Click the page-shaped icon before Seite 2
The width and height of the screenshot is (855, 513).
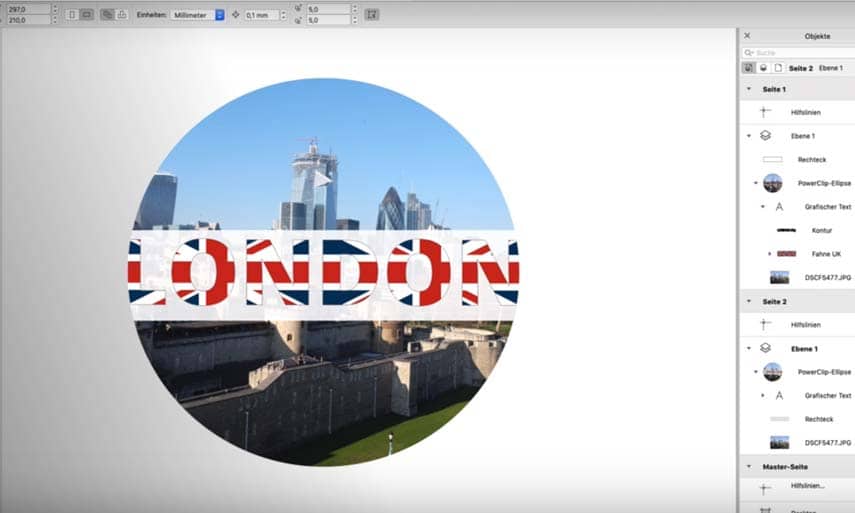click(778, 68)
